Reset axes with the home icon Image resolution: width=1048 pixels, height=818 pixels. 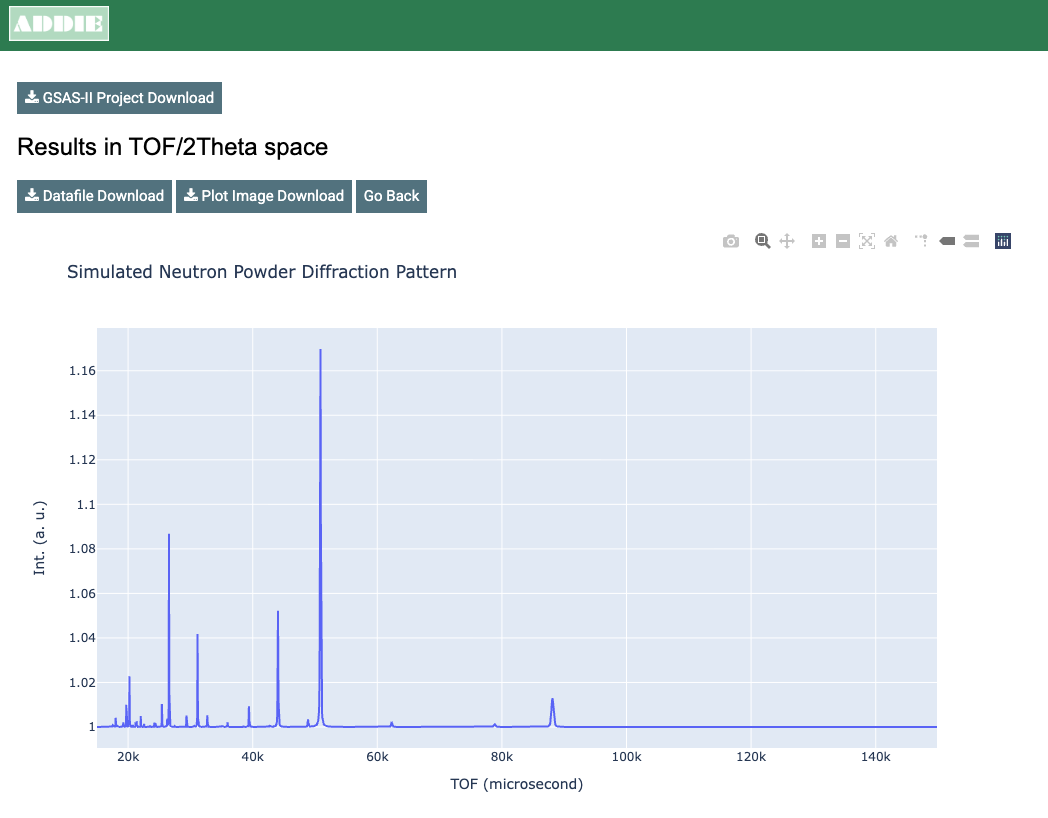click(x=890, y=241)
